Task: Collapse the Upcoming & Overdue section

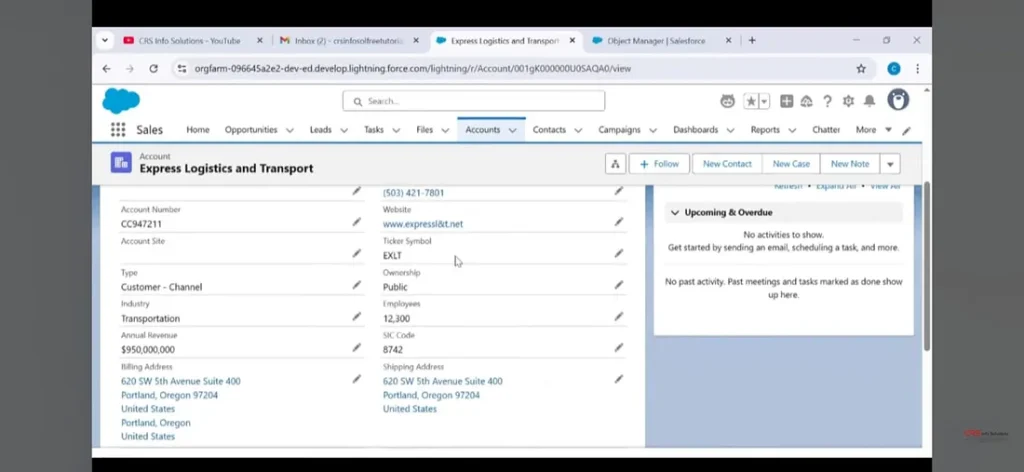Action: point(675,212)
